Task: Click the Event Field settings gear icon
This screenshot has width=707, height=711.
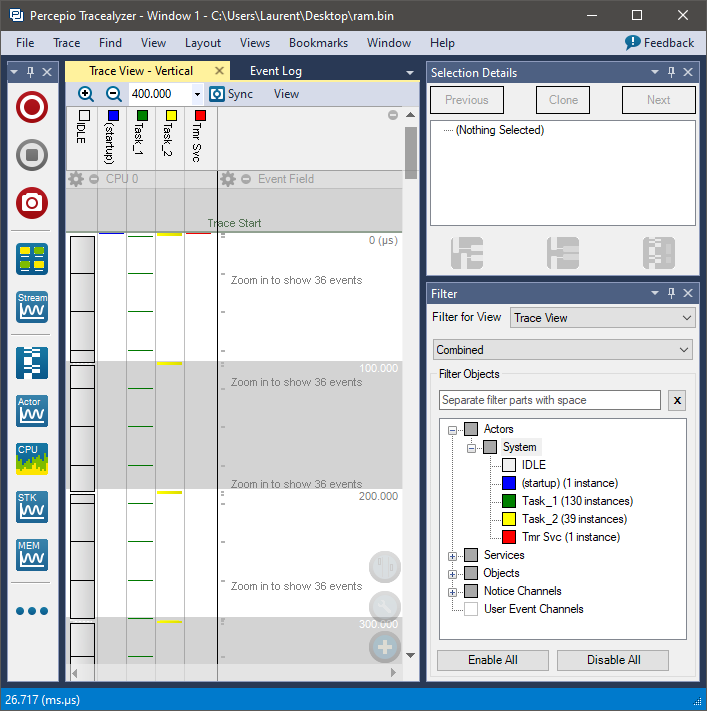Action: (x=228, y=179)
